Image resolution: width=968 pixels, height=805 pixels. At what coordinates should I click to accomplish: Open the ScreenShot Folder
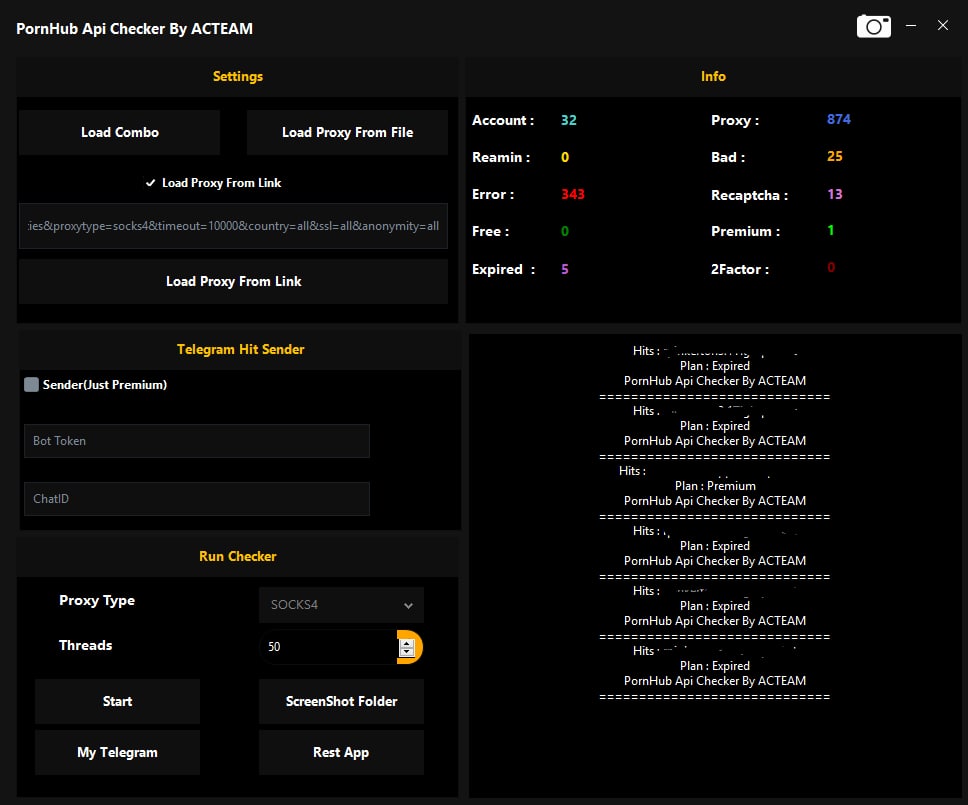click(x=341, y=701)
